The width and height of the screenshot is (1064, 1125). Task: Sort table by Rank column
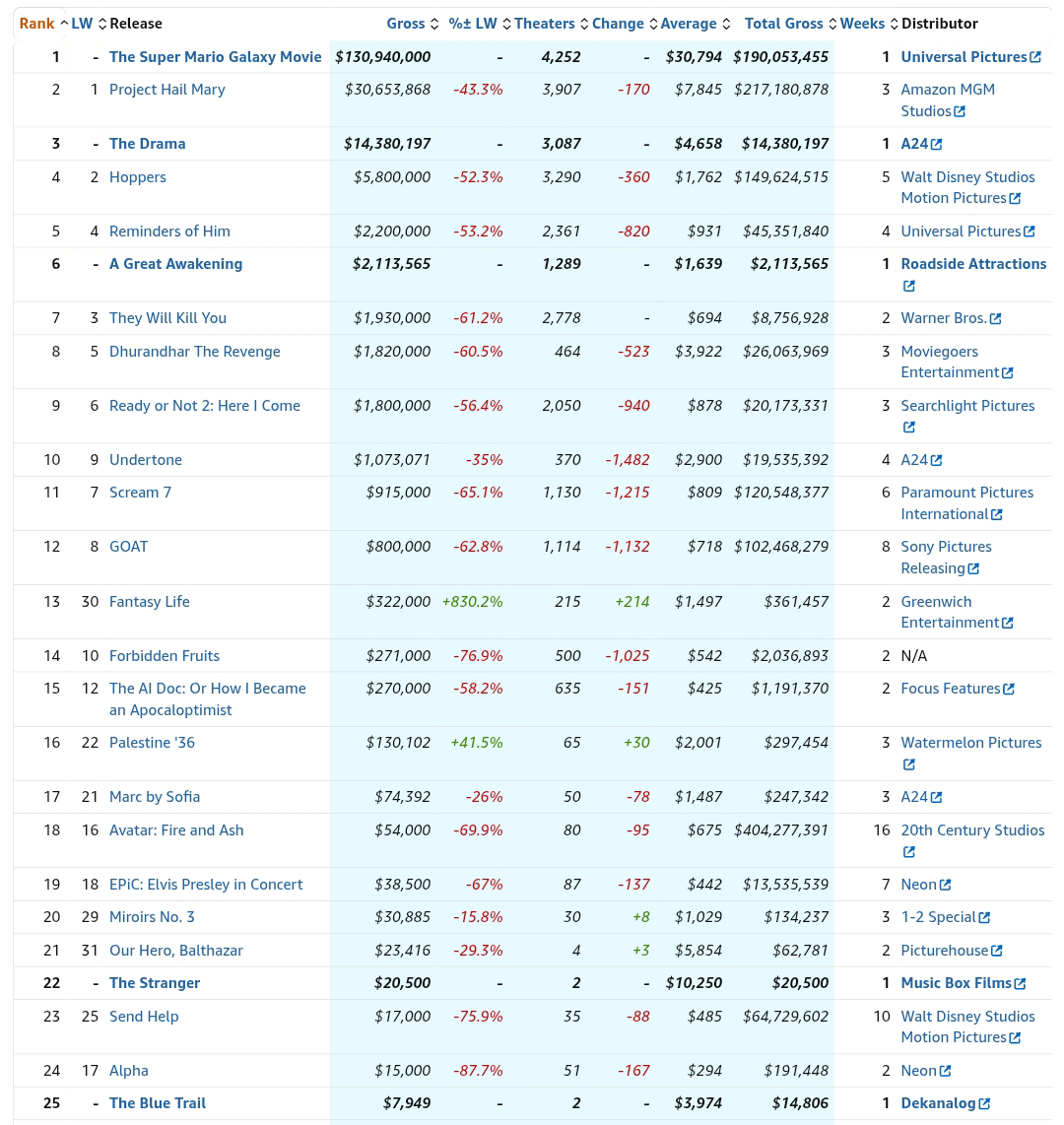click(37, 24)
